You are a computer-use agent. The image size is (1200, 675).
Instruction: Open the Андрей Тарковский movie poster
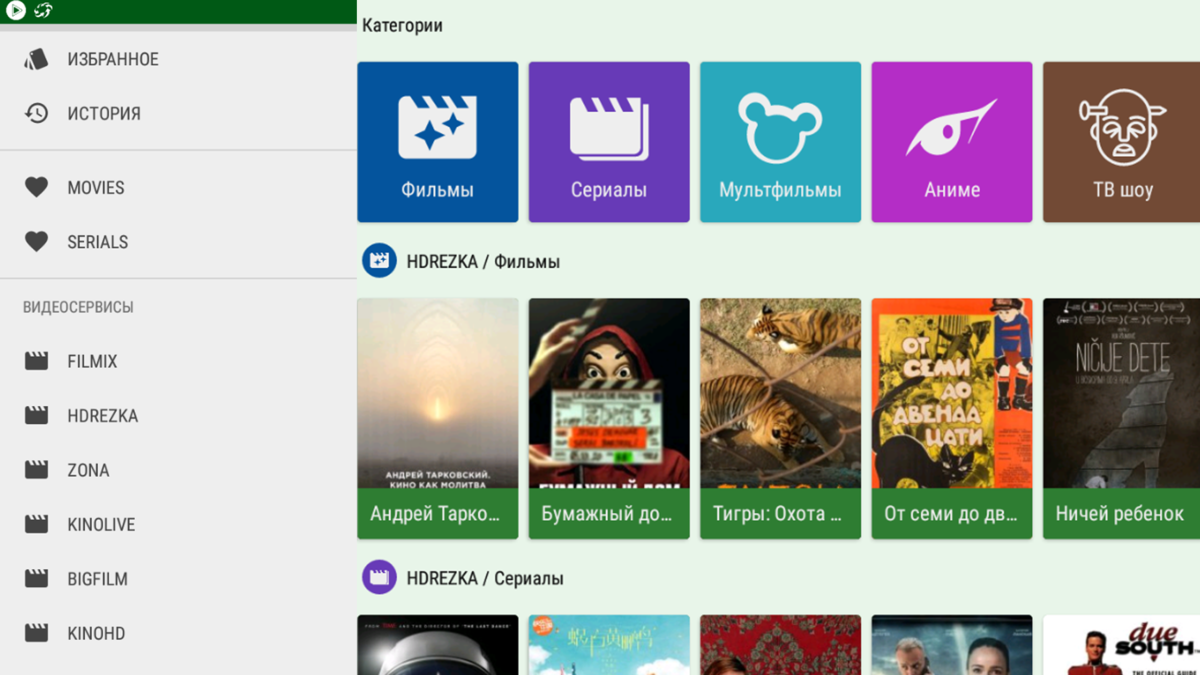438,418
